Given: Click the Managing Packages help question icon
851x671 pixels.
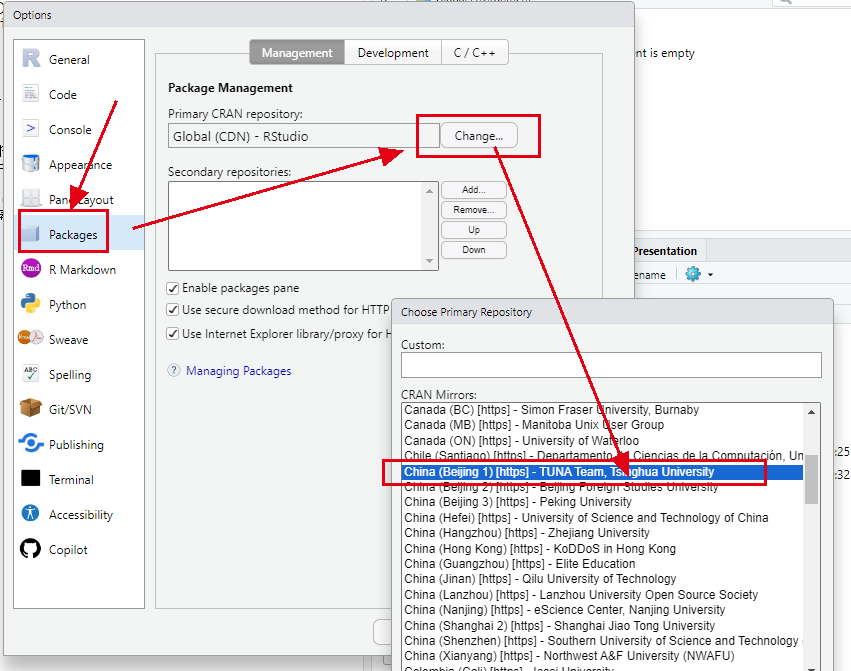Looking at the screenshot, I should coord(174,370).
